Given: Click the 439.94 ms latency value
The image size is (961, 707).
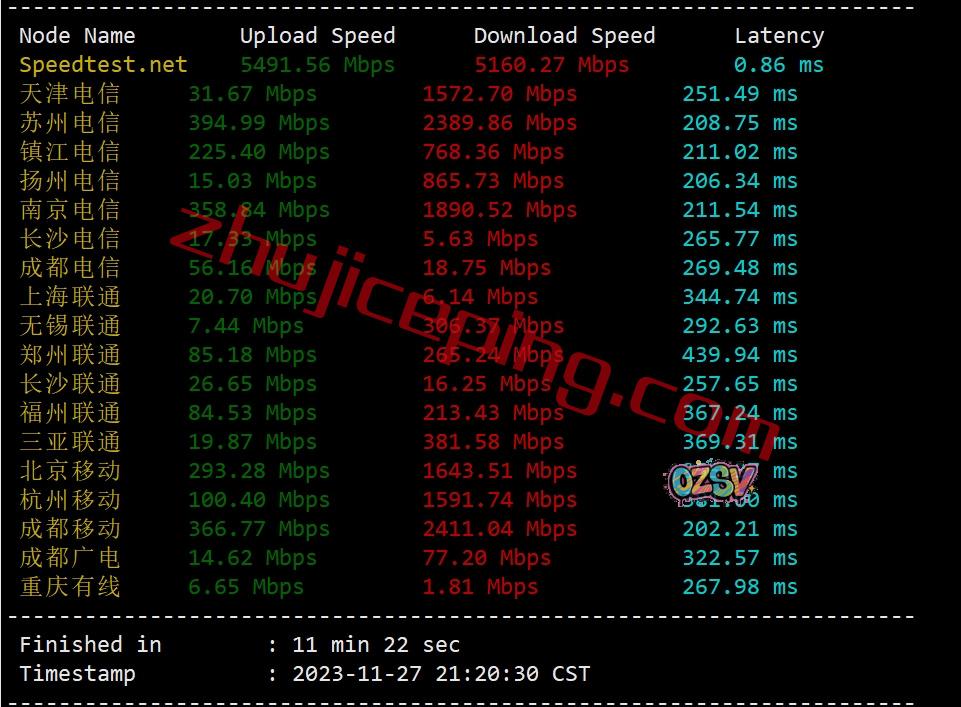Looking at the screenshot, I should pyautogui.click(x=740, y=355).
